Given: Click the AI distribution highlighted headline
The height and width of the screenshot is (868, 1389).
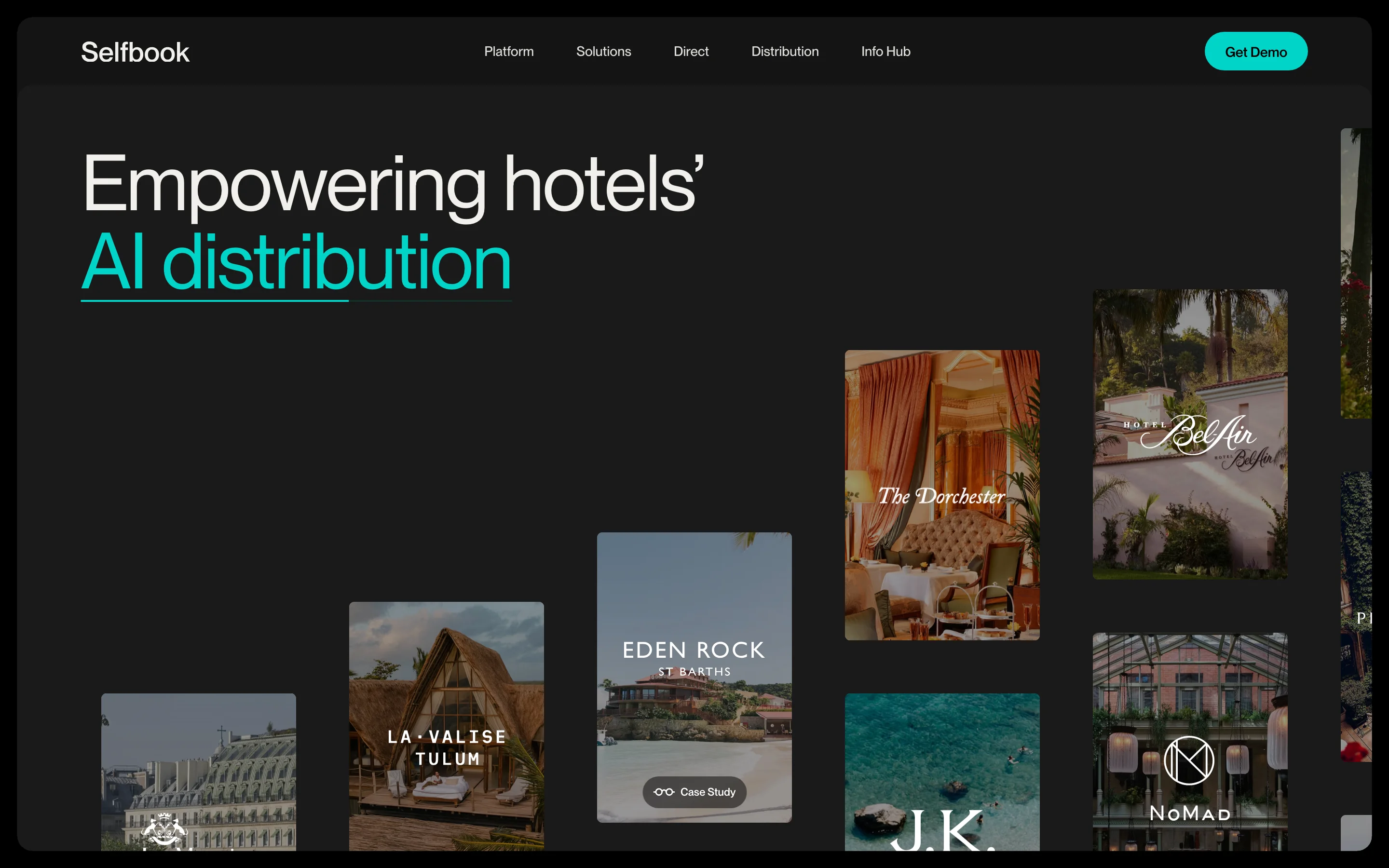Looking at the screenshot, I should click(296, 263).
